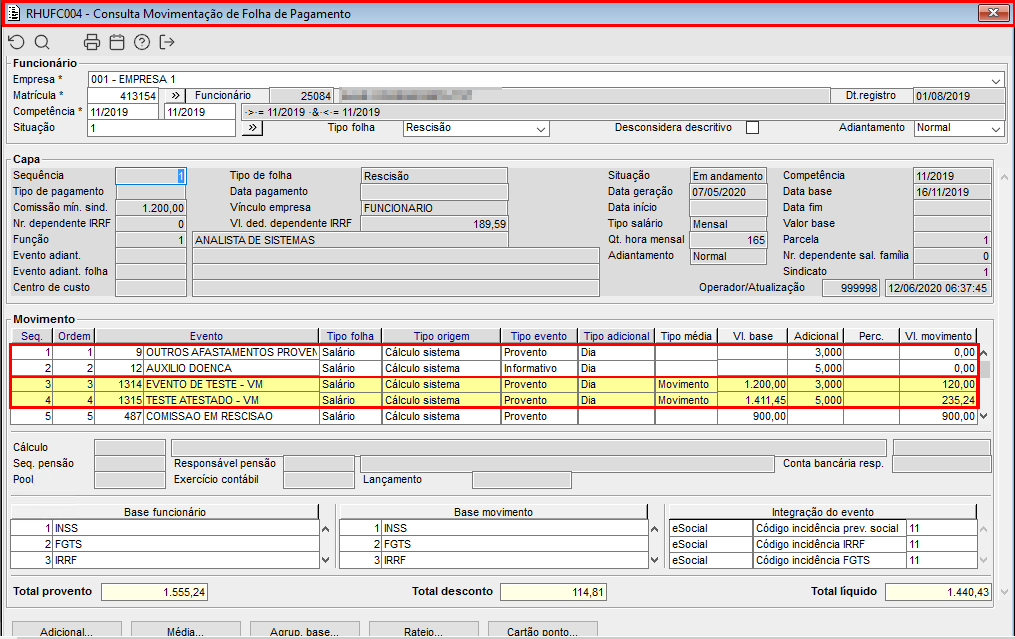Click the magnifier search icon
The height and width of the screenshot is (639, 1015).
(42, 42)
